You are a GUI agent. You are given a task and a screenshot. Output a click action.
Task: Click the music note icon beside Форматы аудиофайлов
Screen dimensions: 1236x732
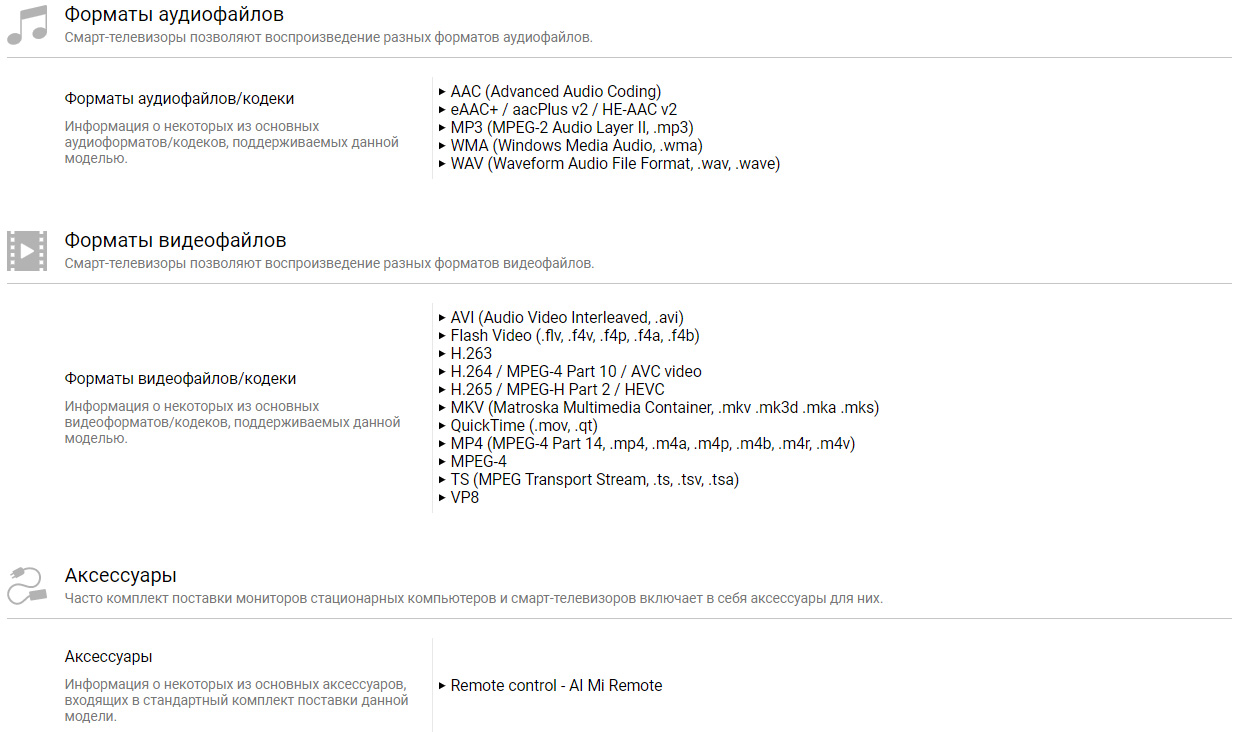click(x=27, y=24)
